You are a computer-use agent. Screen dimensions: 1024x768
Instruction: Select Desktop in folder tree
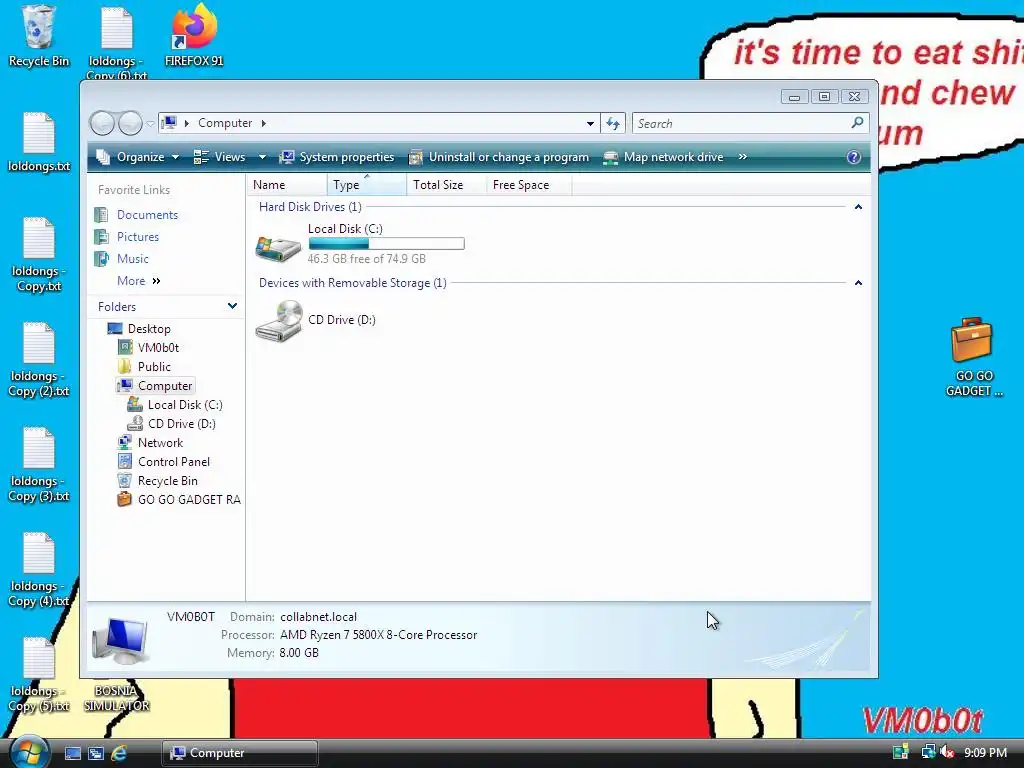point(139,328)
